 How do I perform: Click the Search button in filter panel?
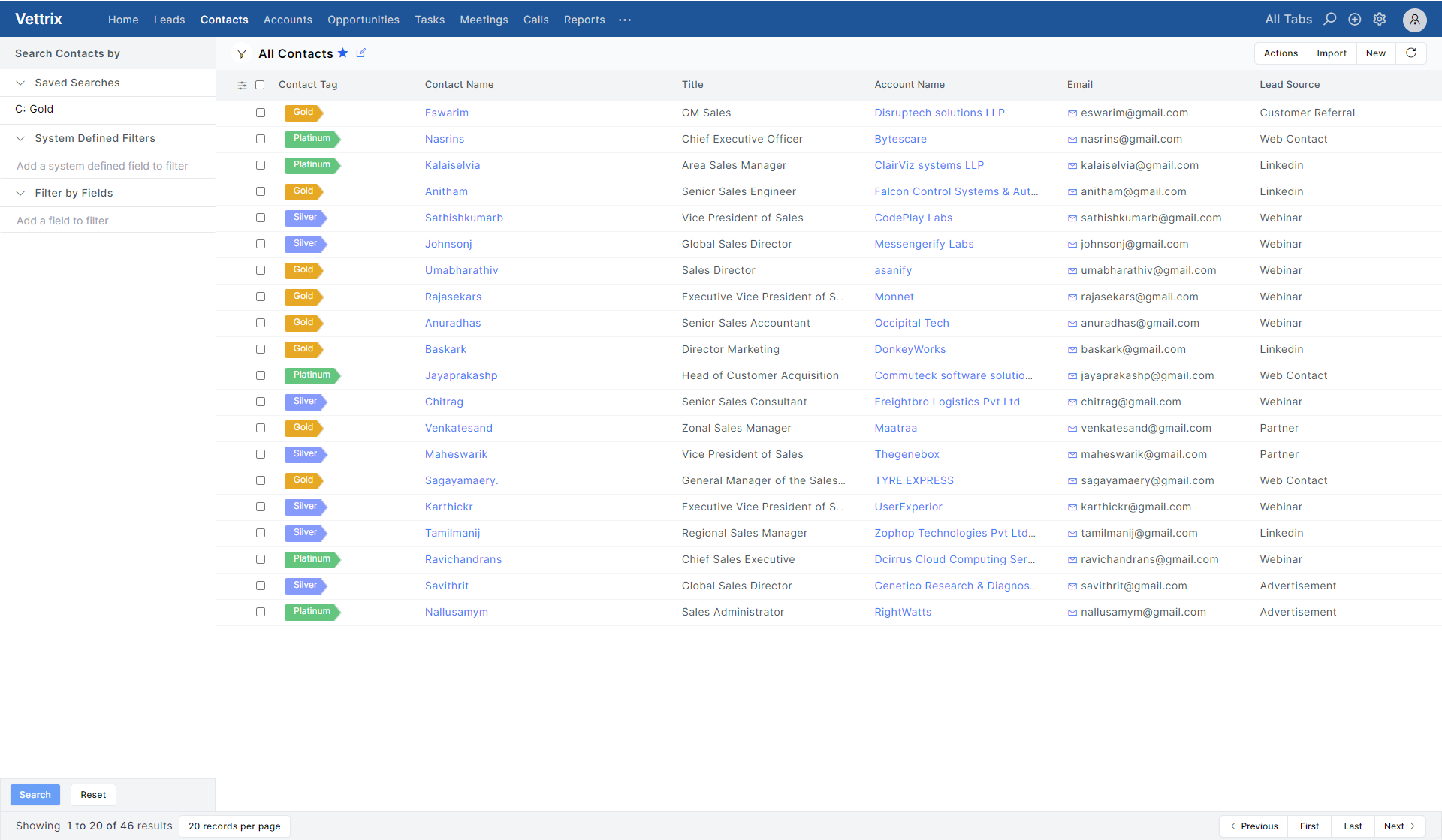pyautogui.click(x=35, y=794)
